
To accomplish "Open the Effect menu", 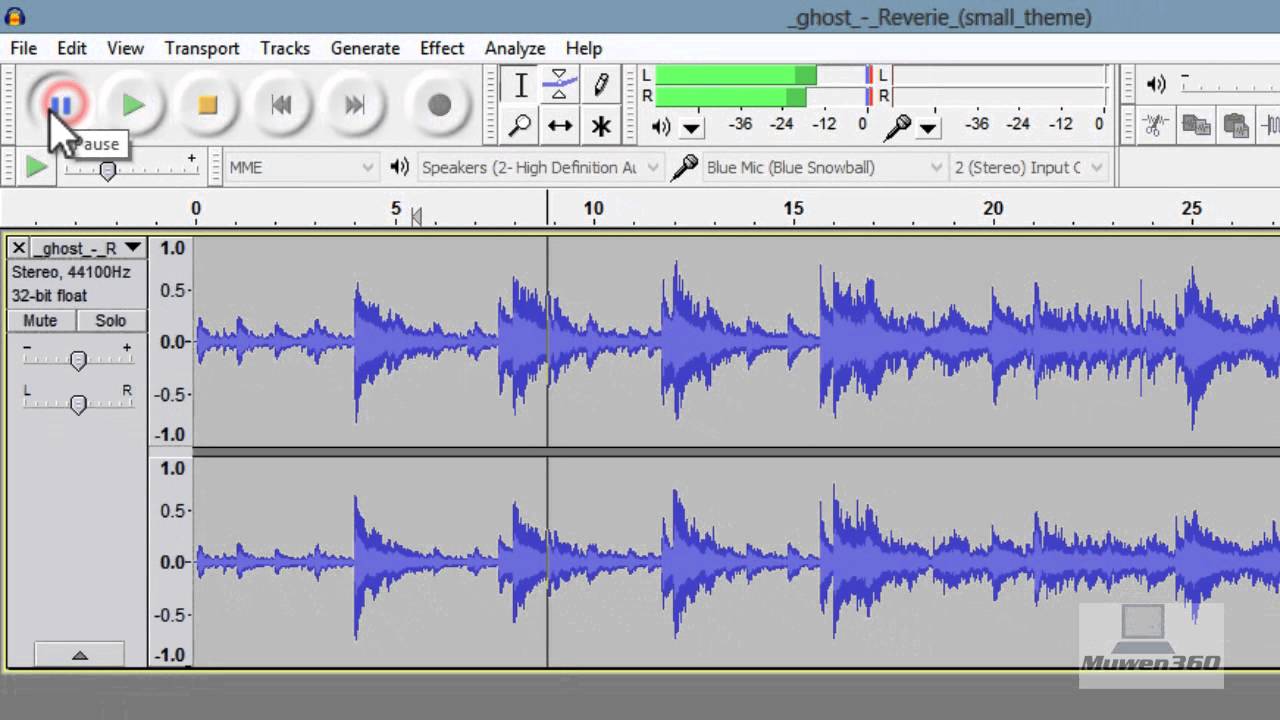I will pos(442,48).
